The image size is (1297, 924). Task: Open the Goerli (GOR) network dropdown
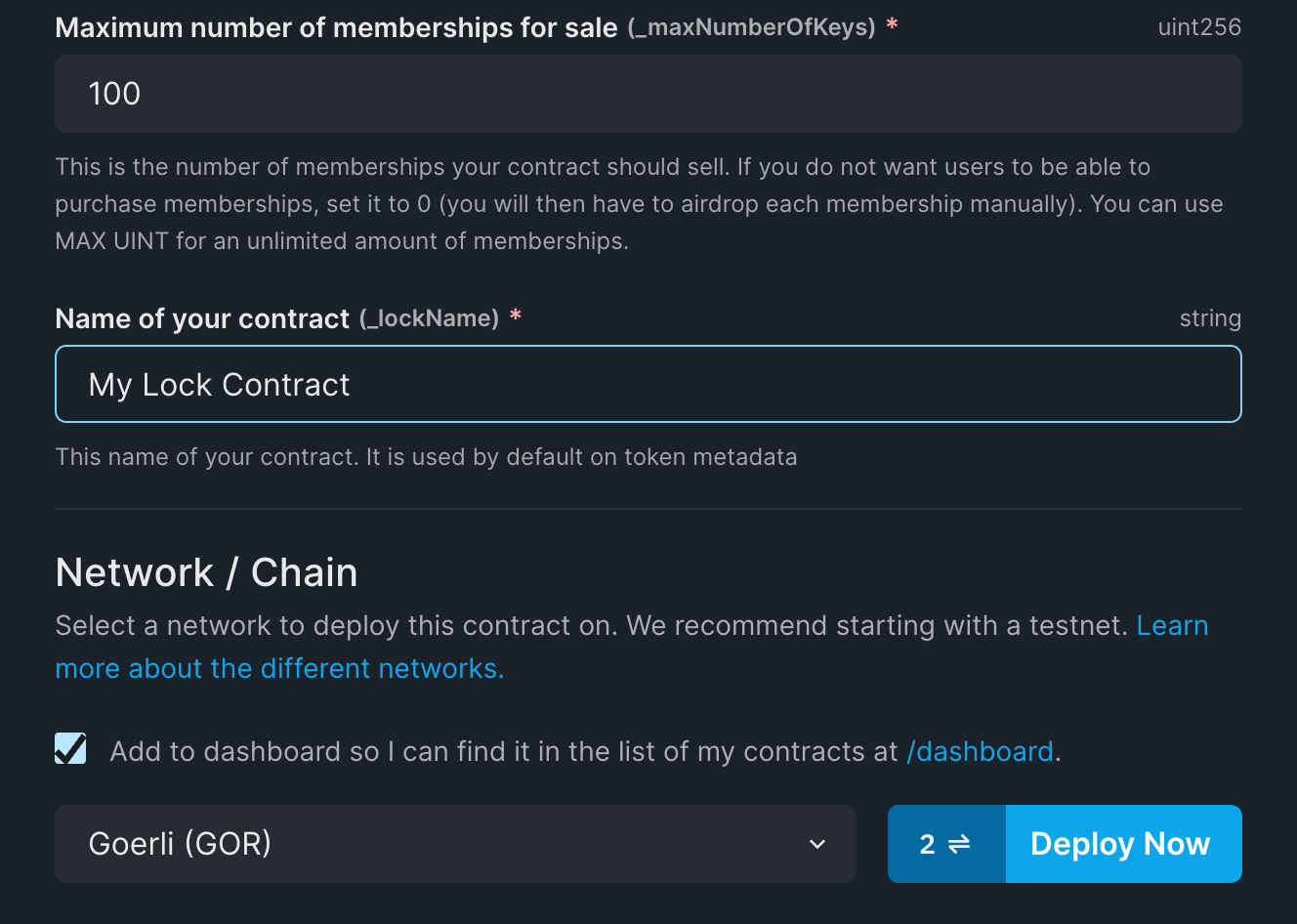[454, 843]
